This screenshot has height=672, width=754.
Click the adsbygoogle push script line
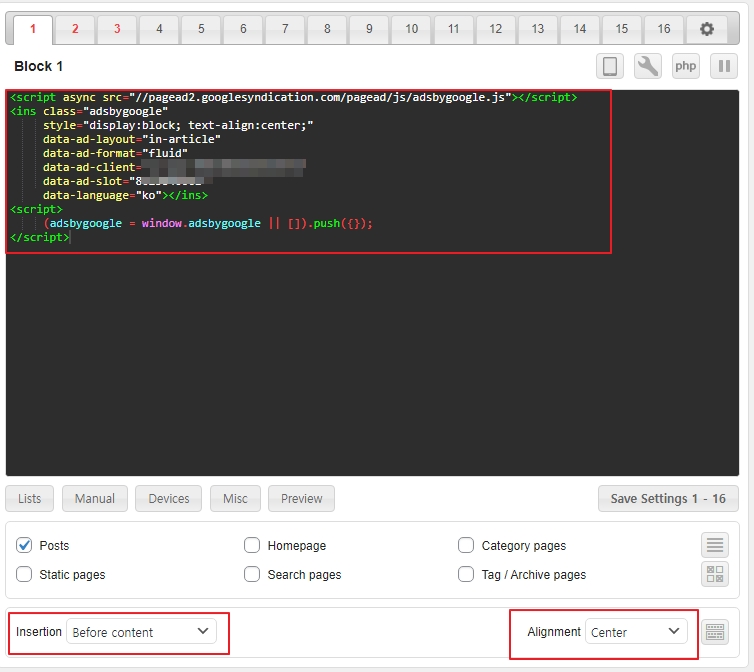[208, 223]
